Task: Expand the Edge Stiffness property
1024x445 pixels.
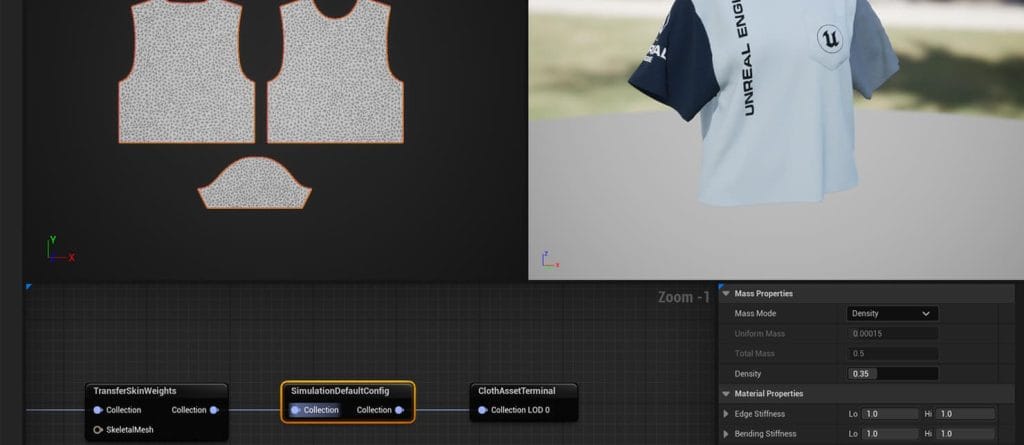Action: 726,414
